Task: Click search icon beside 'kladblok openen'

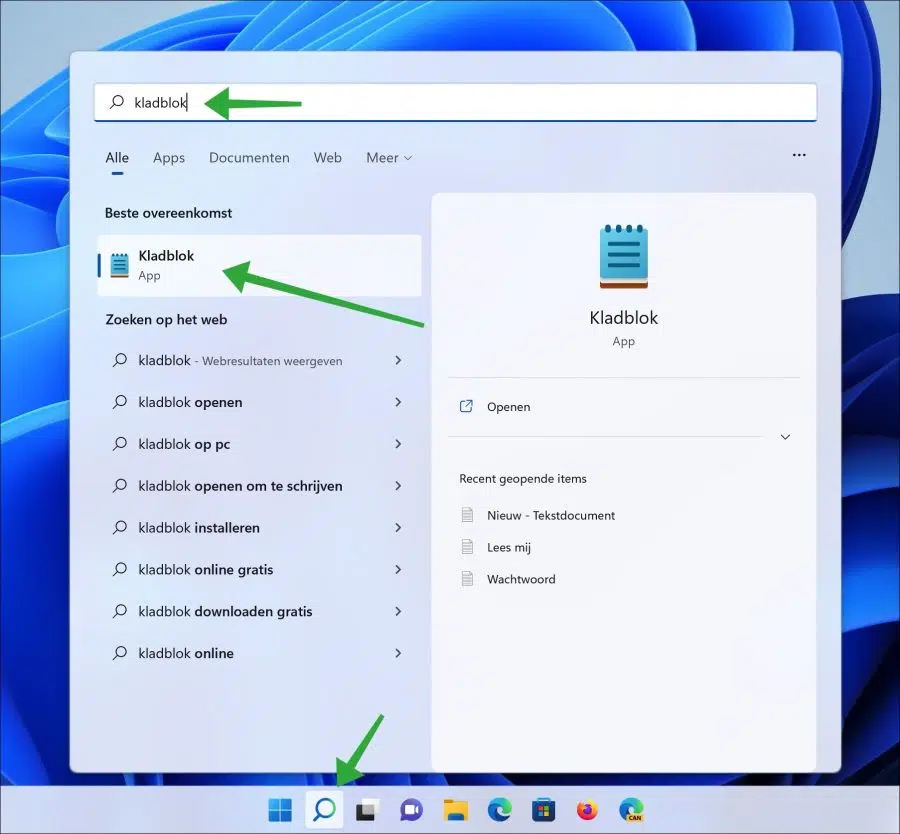Action: pos(119,402)
